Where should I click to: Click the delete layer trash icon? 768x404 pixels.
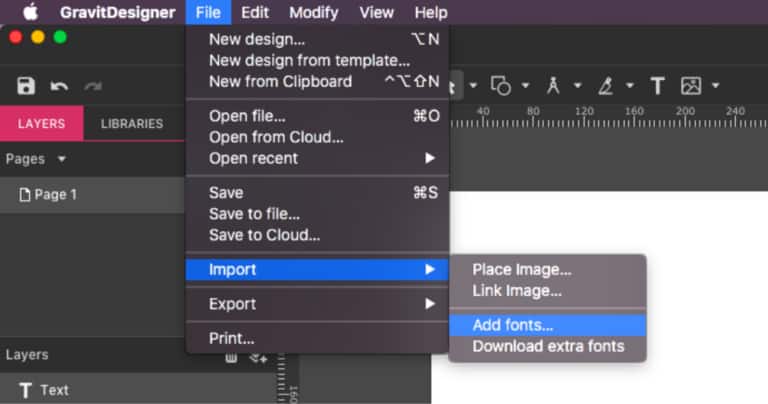pos(231,357)
